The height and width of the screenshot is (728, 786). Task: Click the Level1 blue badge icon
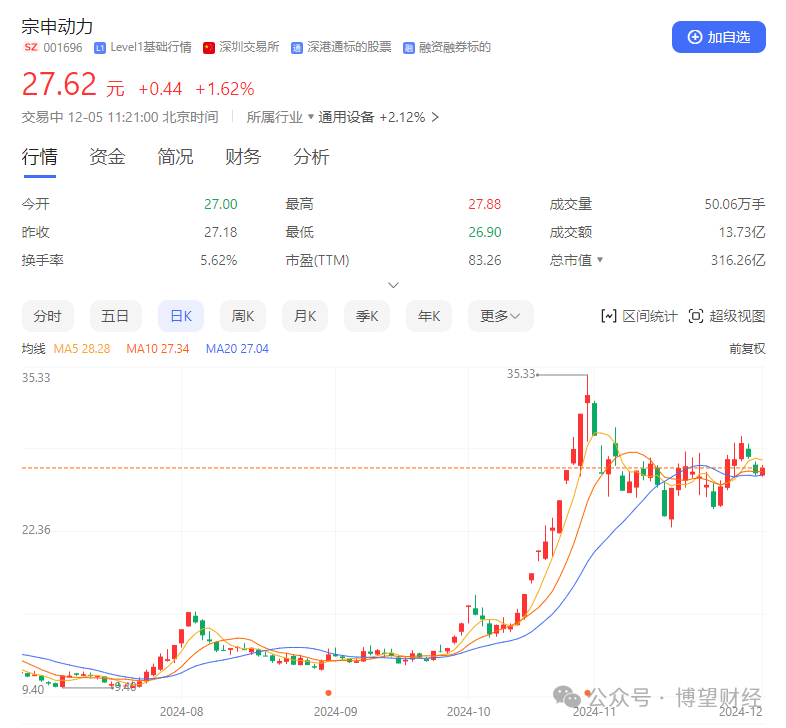point(100,48)
